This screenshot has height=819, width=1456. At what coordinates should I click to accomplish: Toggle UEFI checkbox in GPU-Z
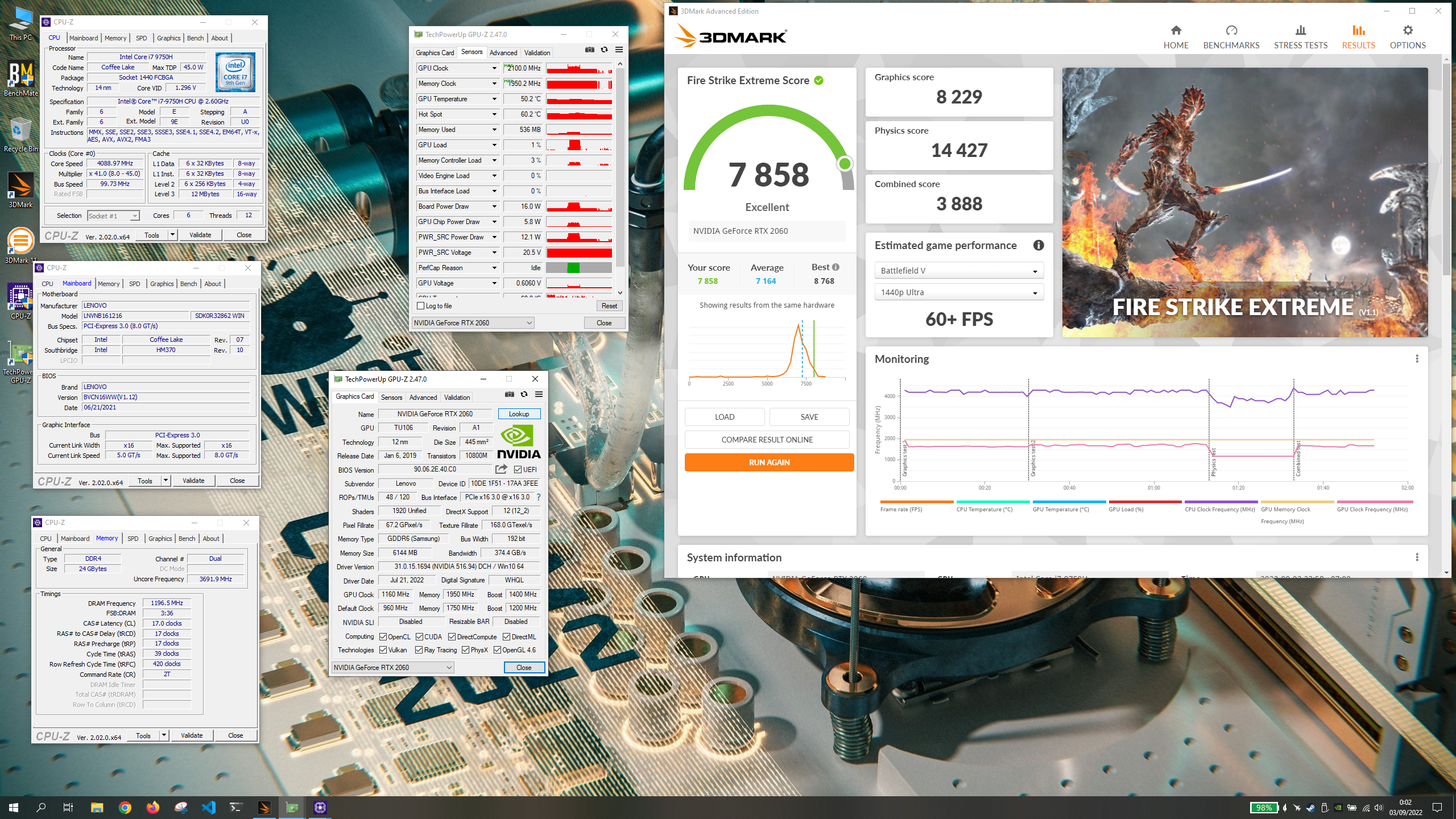click(518, 470)
